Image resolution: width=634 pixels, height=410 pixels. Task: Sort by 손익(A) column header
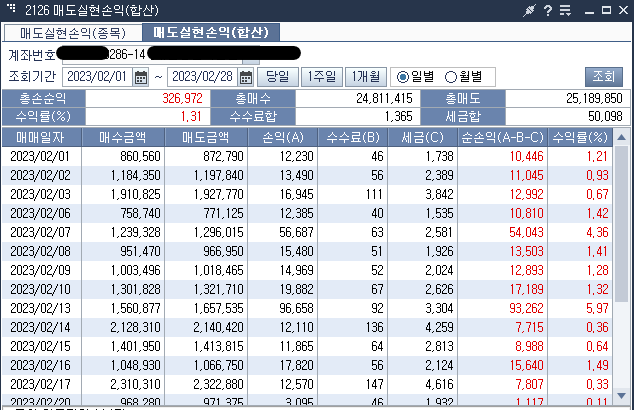click(x=283, y=137)
